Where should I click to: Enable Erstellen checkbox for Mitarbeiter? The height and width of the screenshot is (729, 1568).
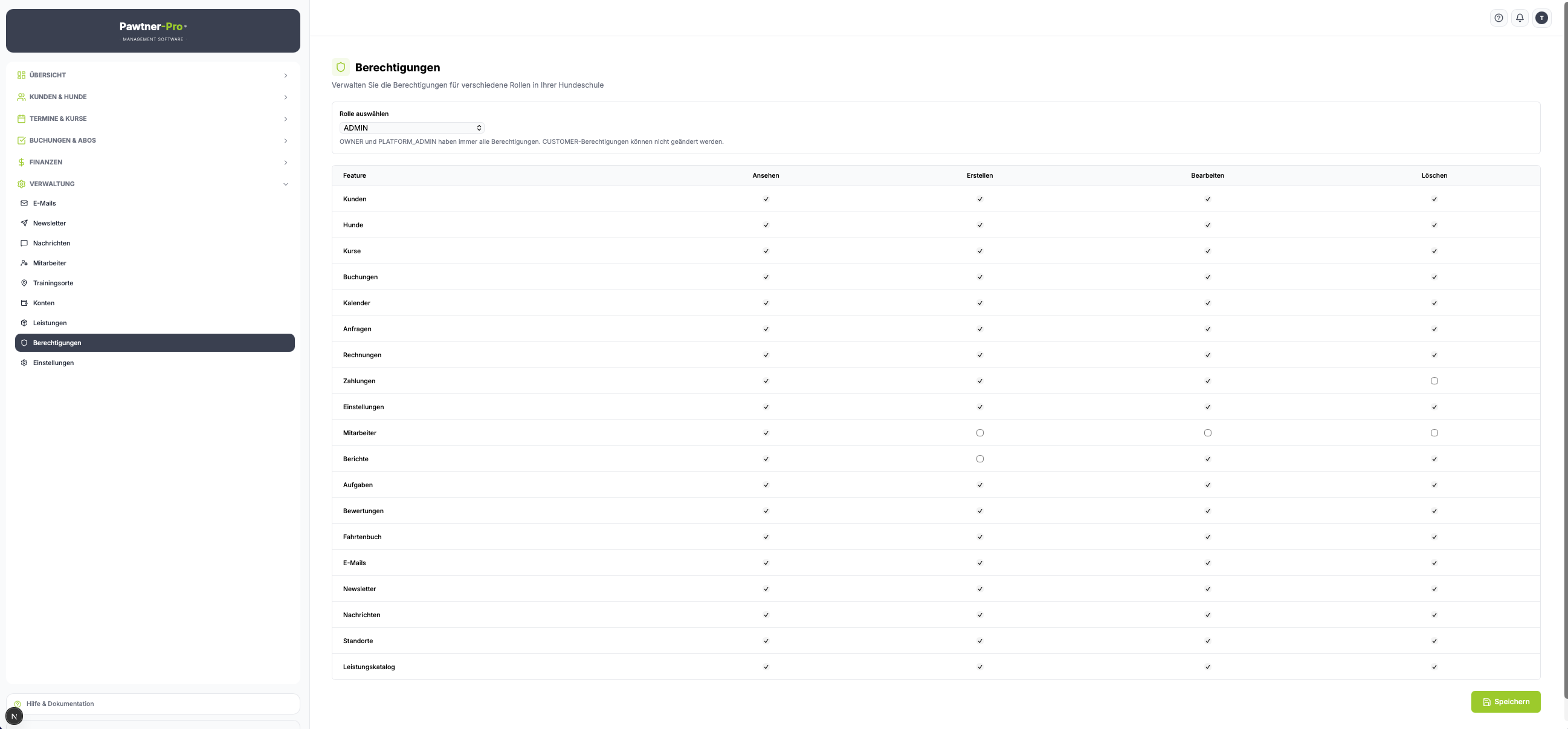pyautogui.click(x=979, y=432)
